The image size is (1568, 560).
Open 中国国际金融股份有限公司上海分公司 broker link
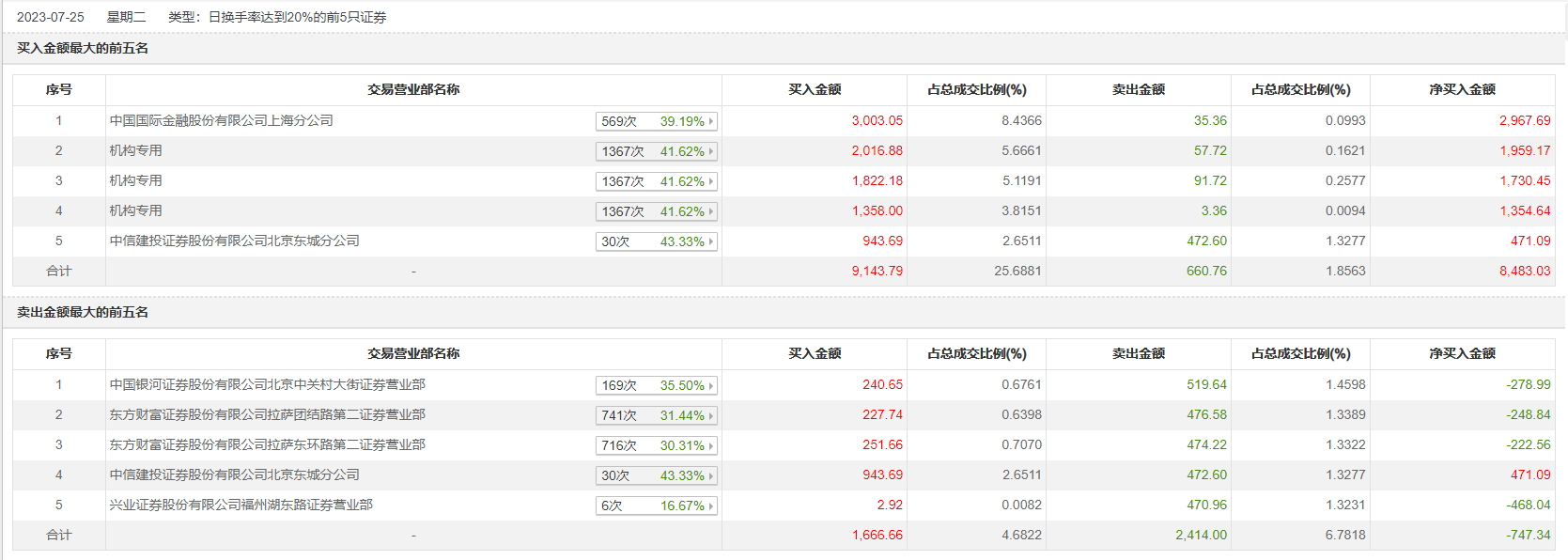(222, 120)
